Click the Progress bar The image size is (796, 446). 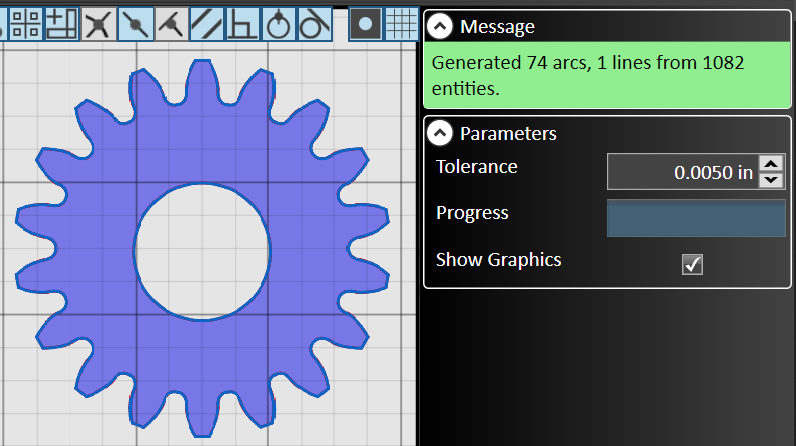[x=696, y=218]
